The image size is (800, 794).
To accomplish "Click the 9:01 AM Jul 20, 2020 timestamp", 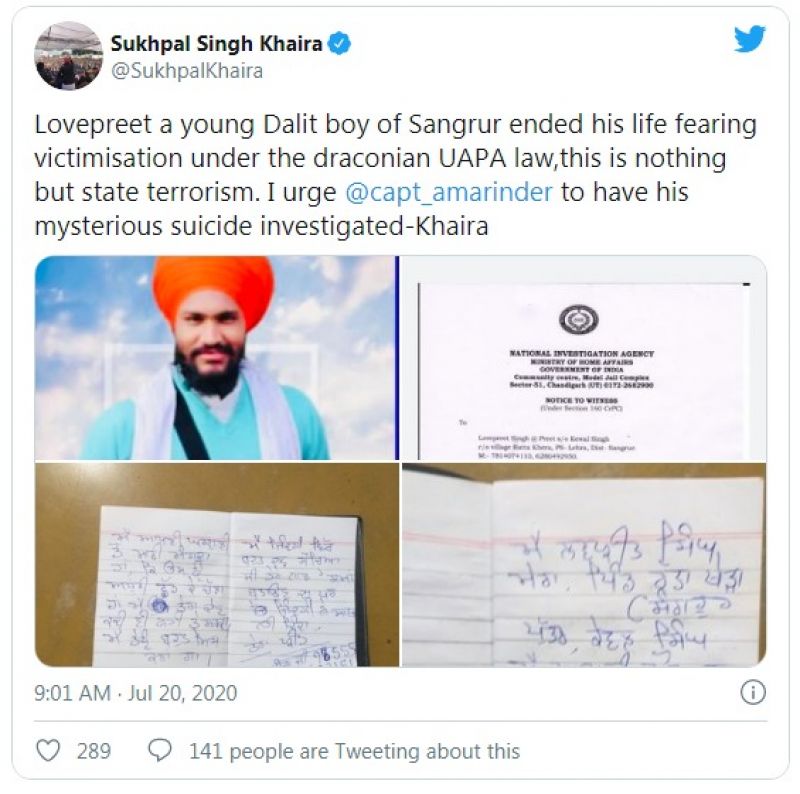I will click(x=136, y=693).
